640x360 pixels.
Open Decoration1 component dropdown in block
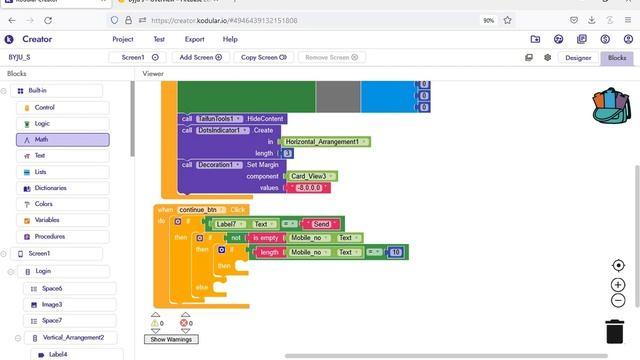[219, 165]
